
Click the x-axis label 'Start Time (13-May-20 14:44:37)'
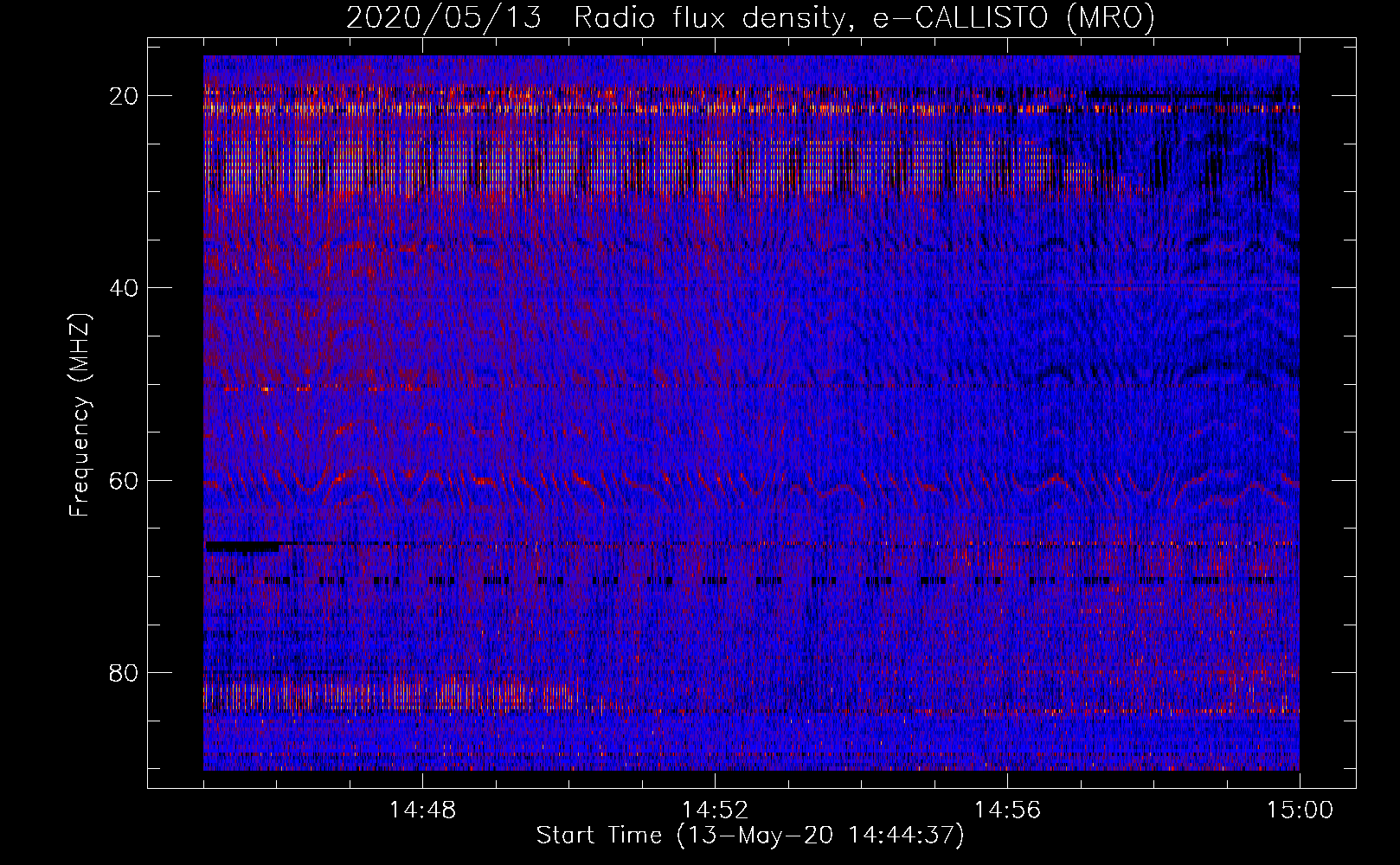(749, 836)
